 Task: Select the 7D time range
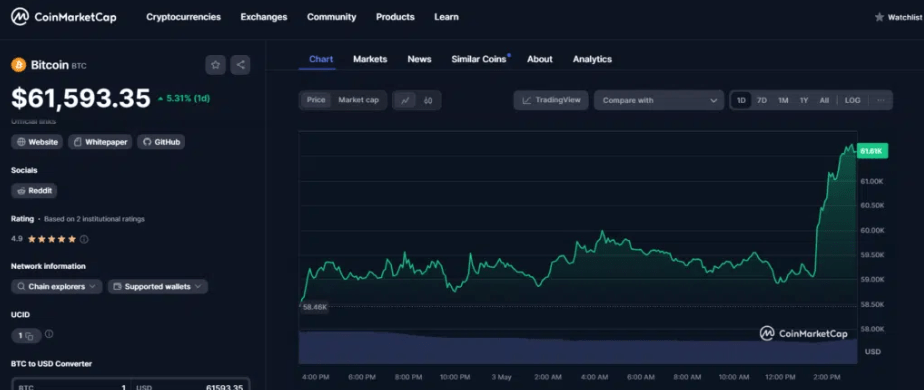click(761, 100)
